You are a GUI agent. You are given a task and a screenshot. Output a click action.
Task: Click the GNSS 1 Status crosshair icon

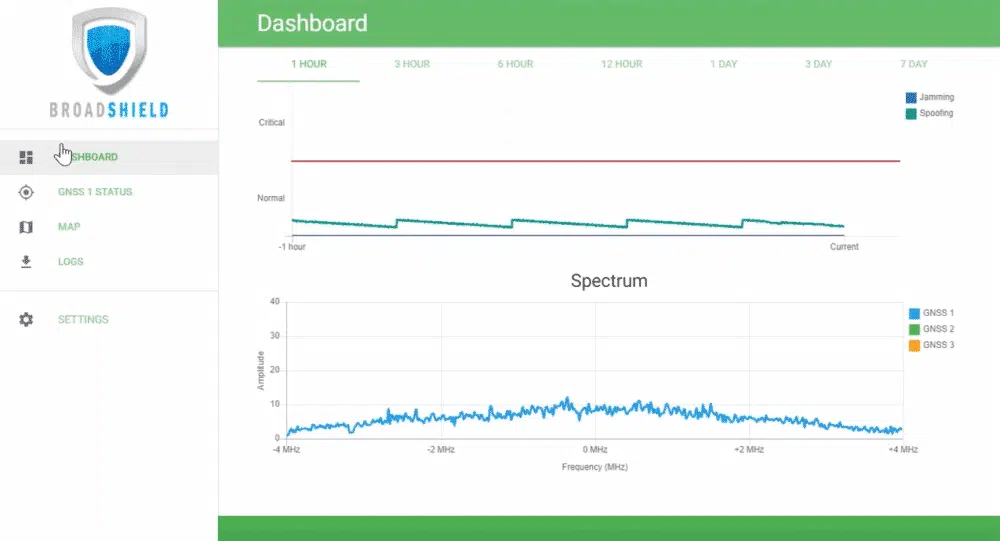pyautogui.click(x=27, y=192)
